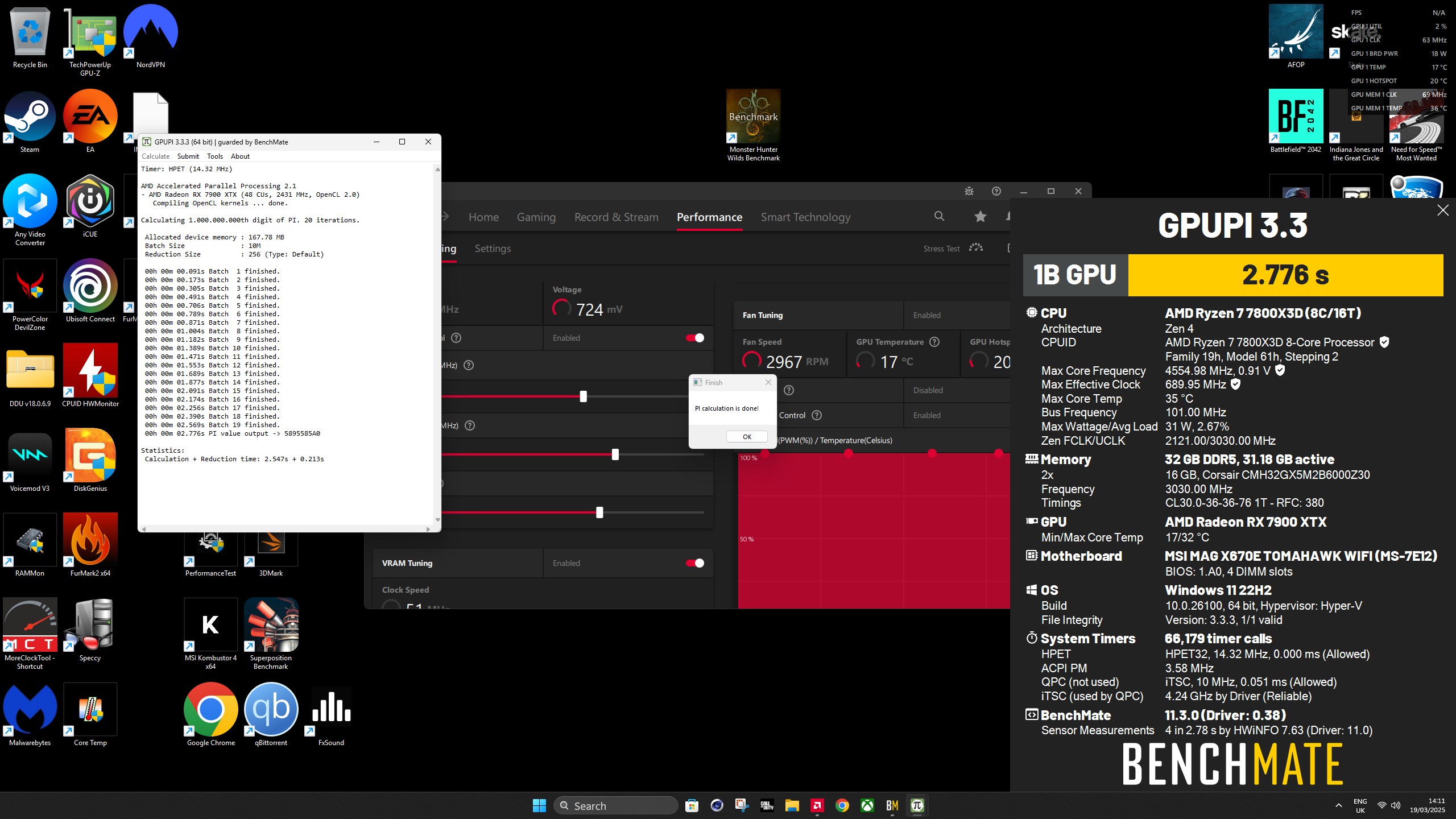Image resolution: width=1456 pixels, height=819 pixels.
Task: Click the GPUPI window down scroll arrow
Action: pyautogui.click(x=437, y=519)
